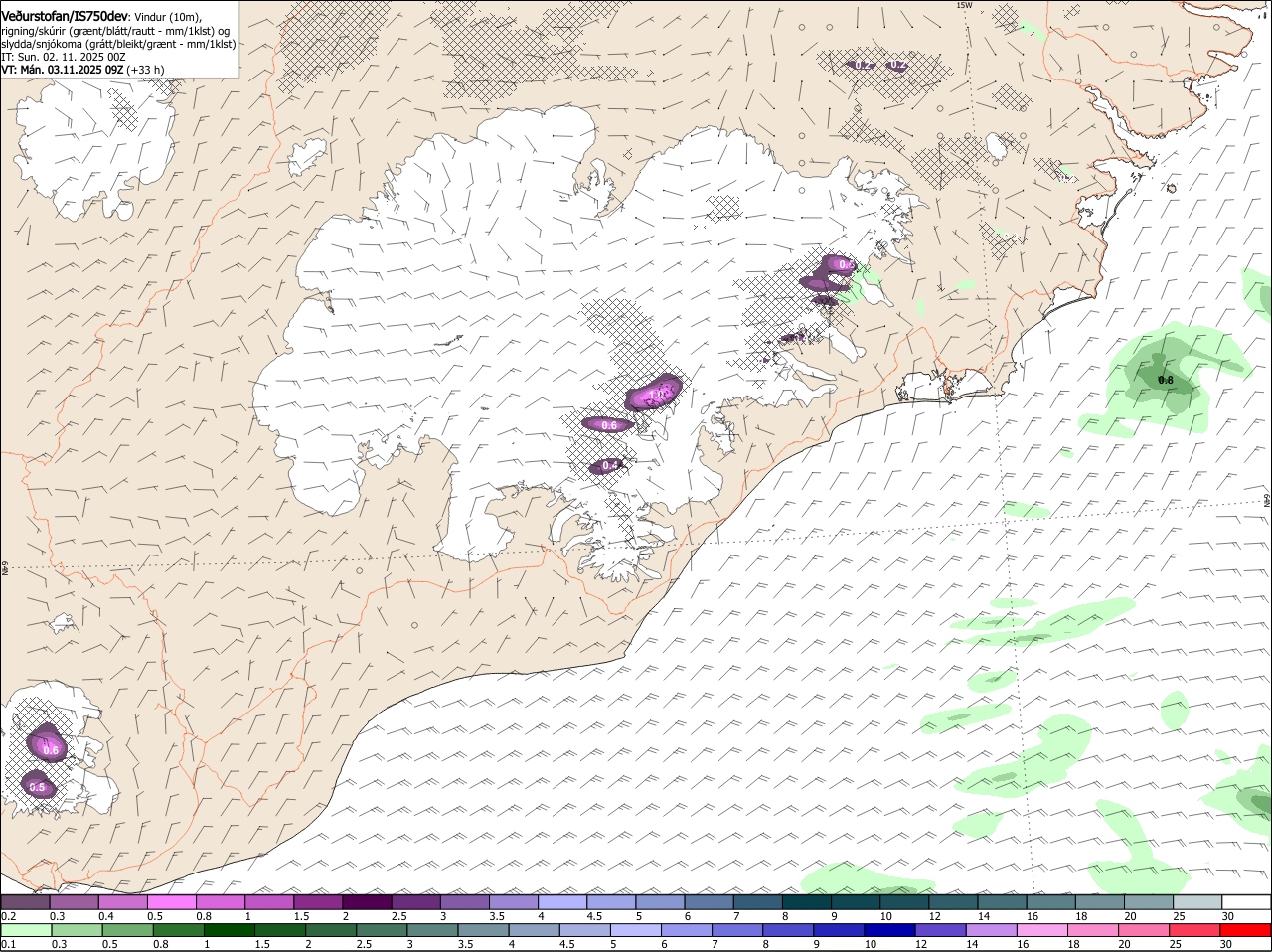Click the purple snow patch labeled 0.5
Image resolution: width=1272 pixels, height=952 pixels.
pyautogui.click(x=37, y=784)
